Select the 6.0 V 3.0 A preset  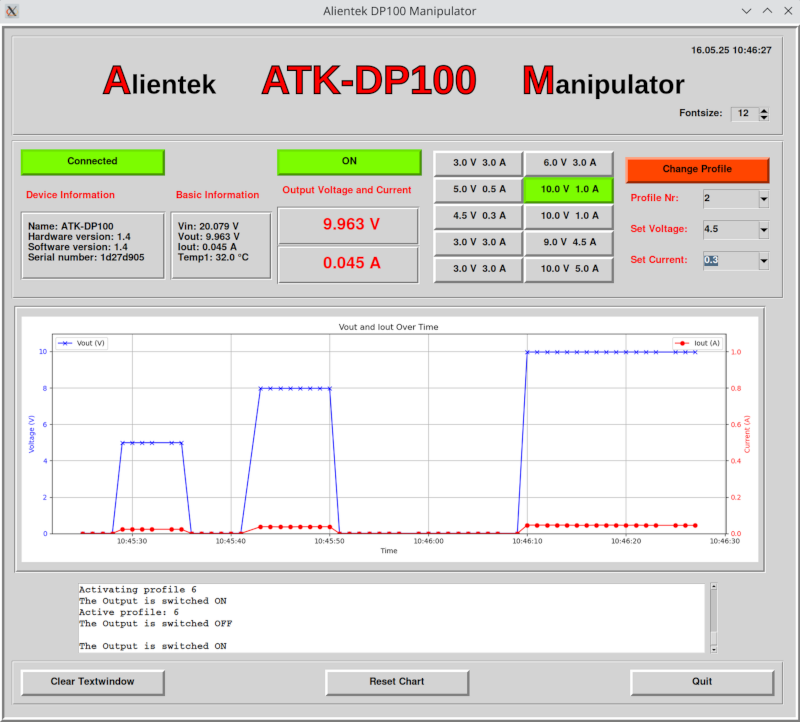(568, 162)
